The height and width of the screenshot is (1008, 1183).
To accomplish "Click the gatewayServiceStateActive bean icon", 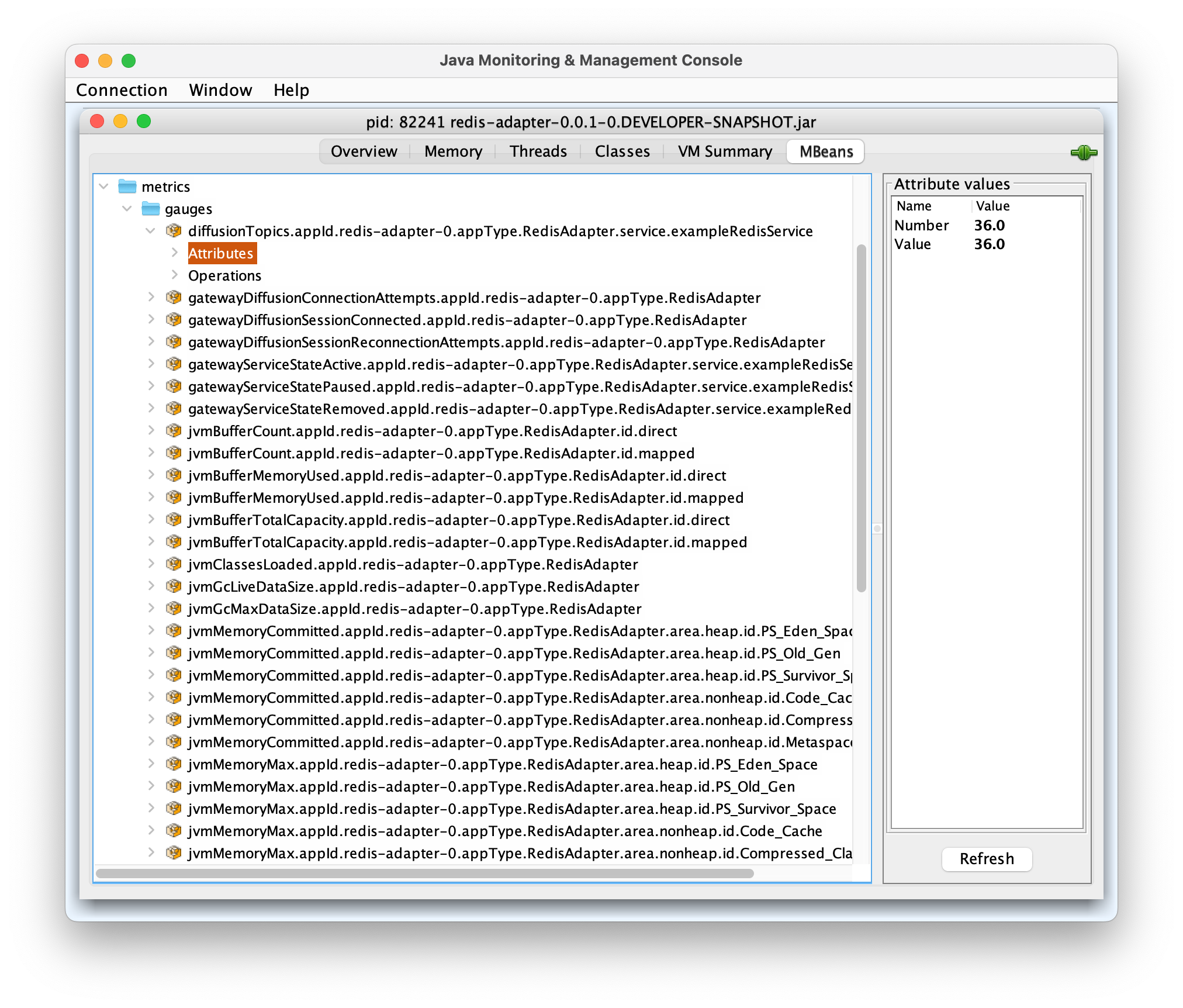I will click(174, 364).
